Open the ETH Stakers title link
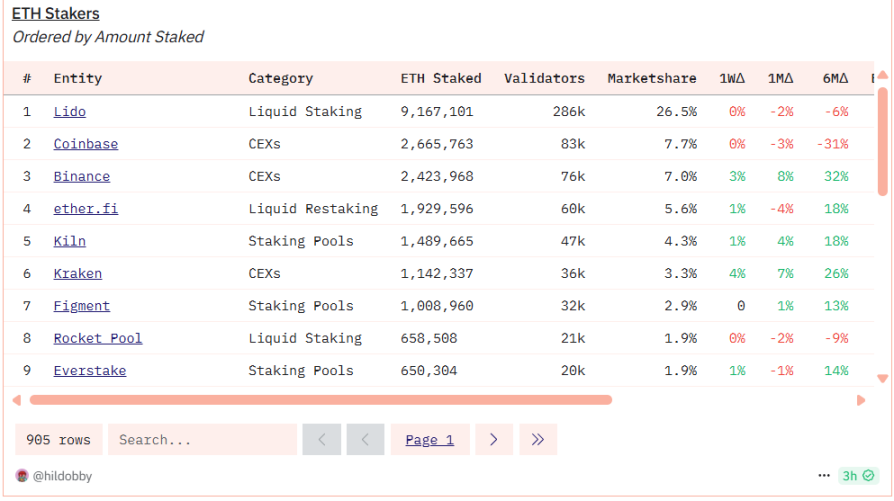This screenshot has width=894, height=501. (55, 14)
